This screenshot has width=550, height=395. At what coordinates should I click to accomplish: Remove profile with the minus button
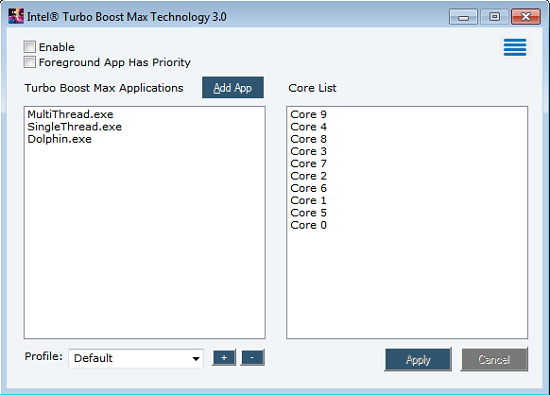[x=252, y=358]
